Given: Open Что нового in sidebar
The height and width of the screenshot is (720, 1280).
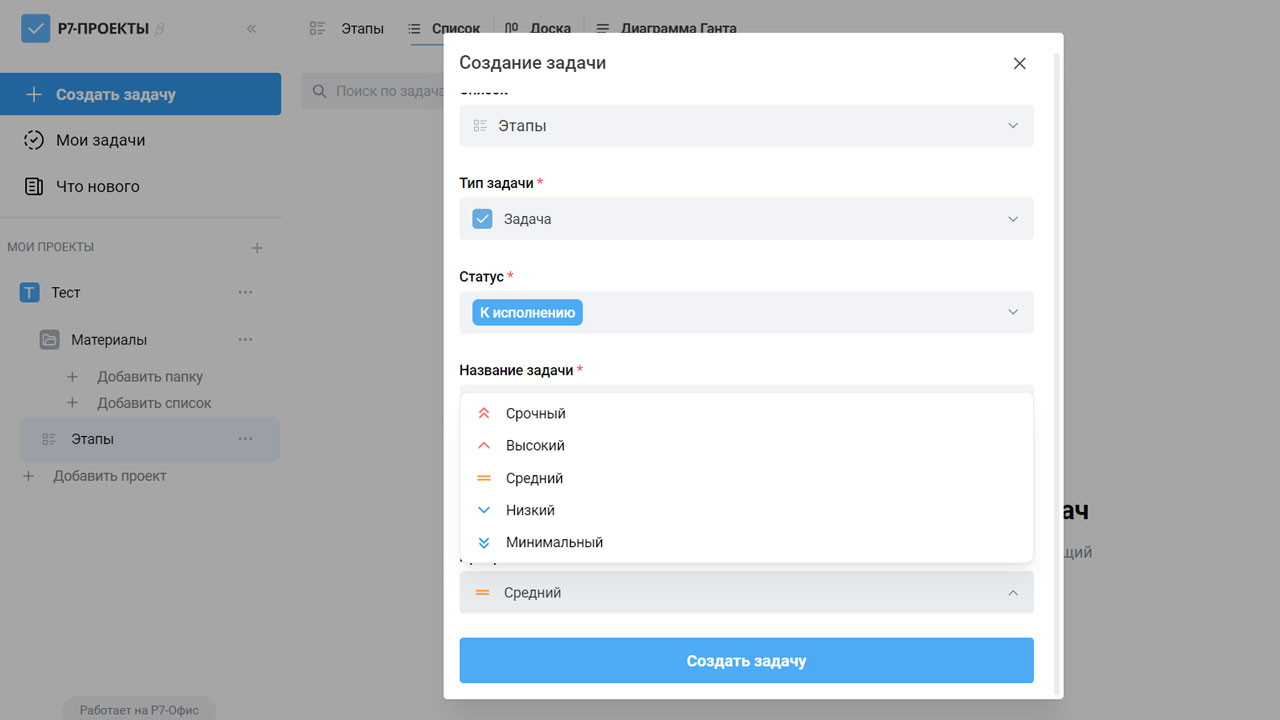Looking at the screenshot, I should (97, 186).
